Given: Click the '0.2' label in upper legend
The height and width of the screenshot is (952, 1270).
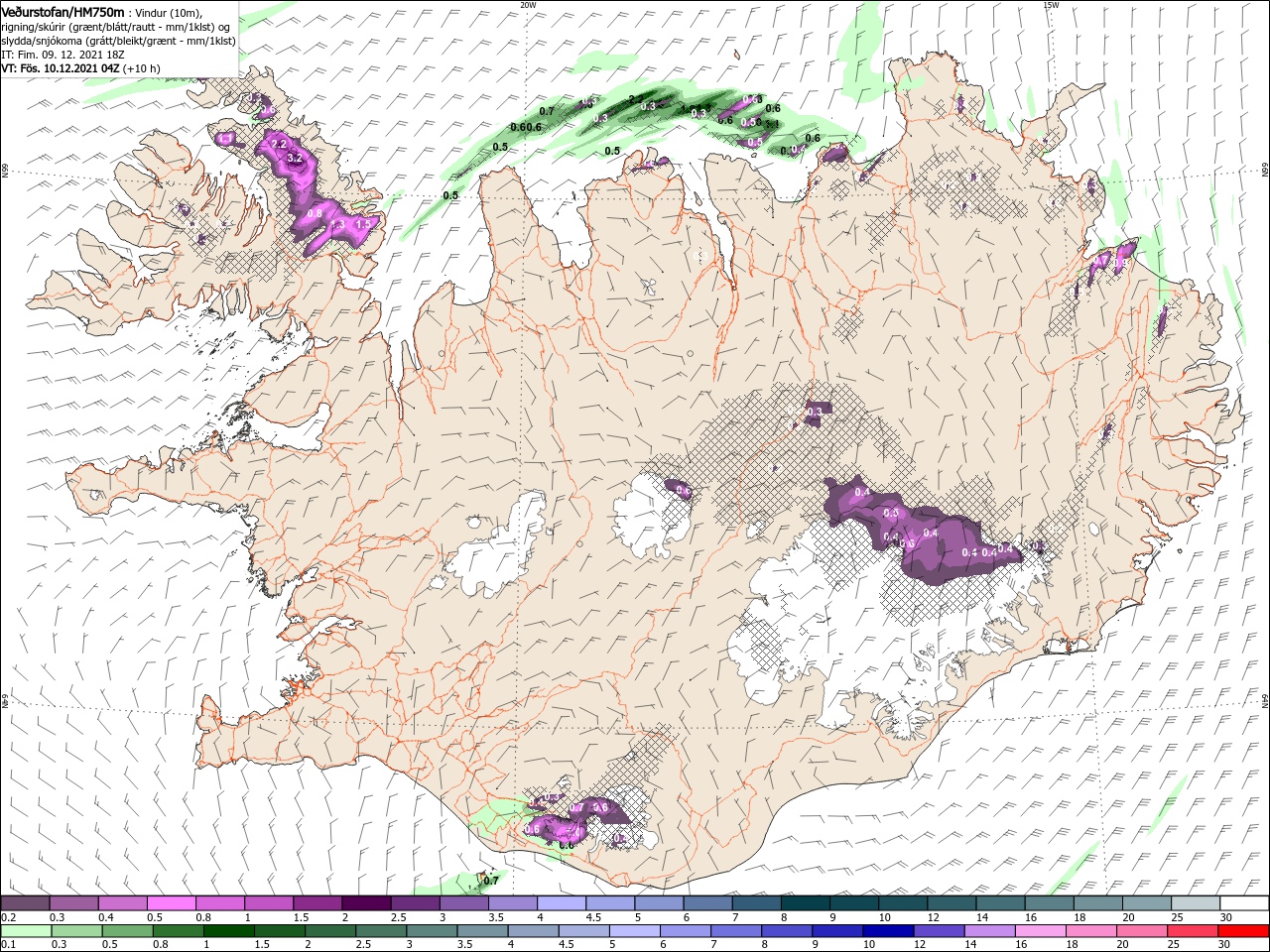Looking at the screenshot, I should pyautogui.click(x=8, y=917).
